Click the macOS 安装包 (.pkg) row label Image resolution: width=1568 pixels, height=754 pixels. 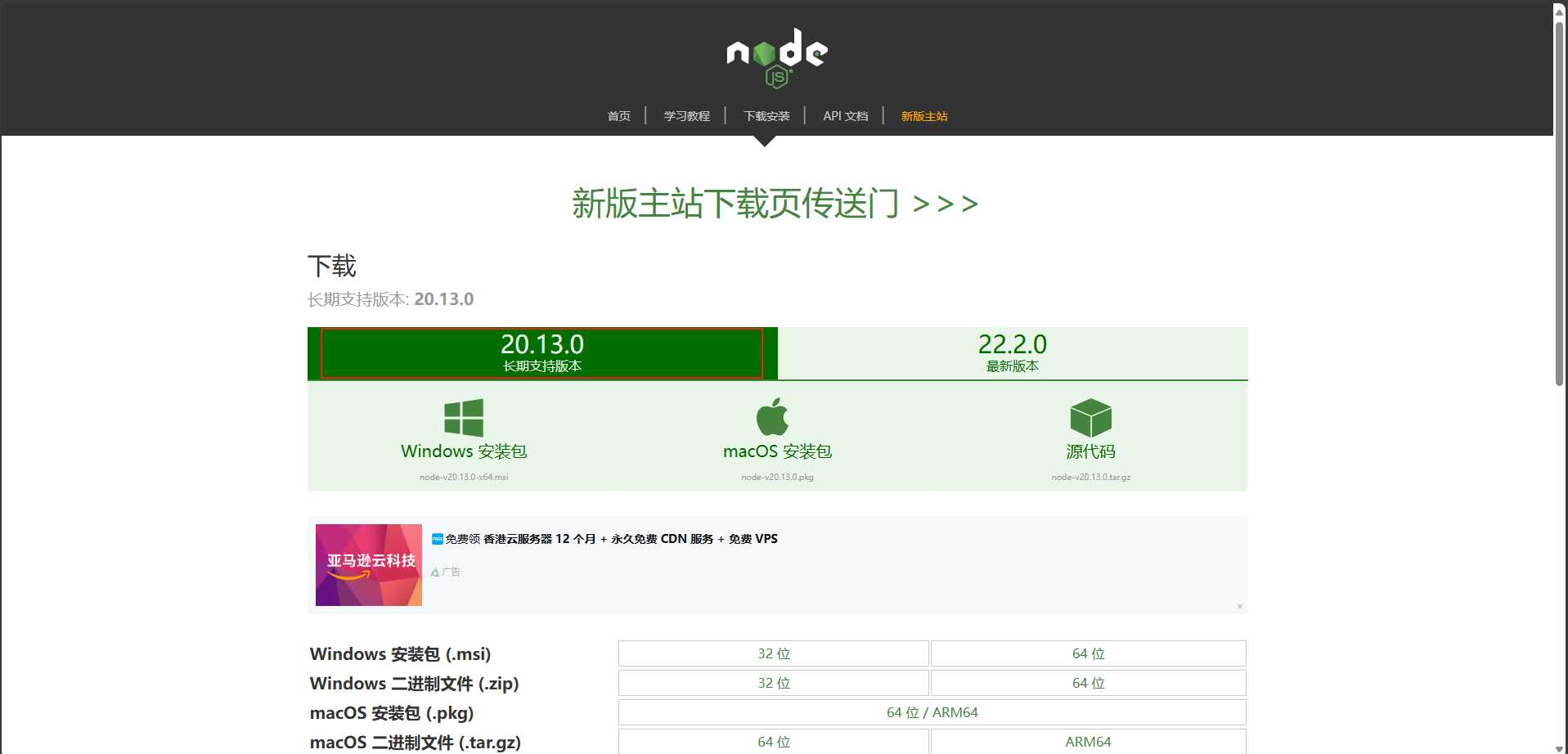[x=392, y=713]
